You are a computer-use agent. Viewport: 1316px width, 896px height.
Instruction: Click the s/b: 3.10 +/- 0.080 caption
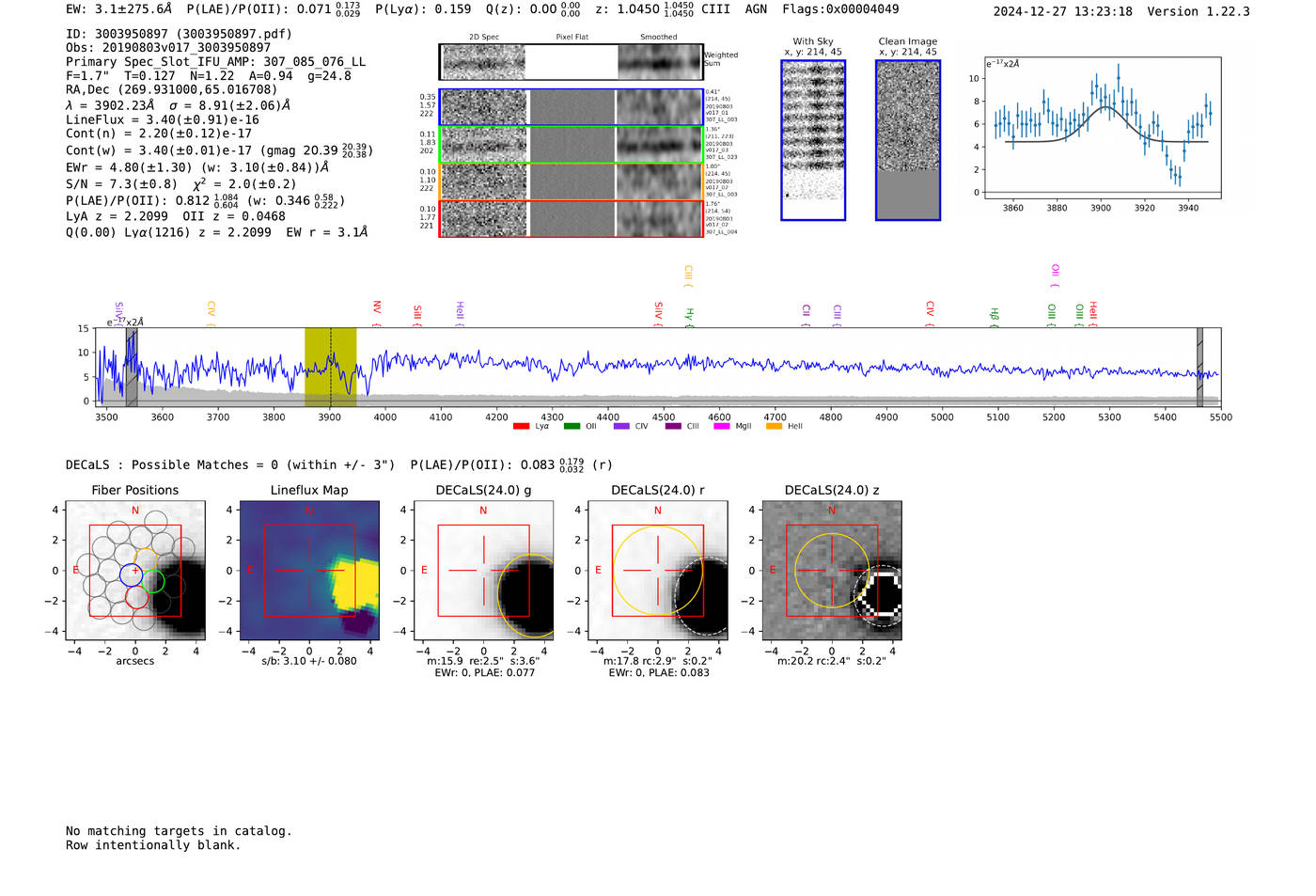[309, 661]
